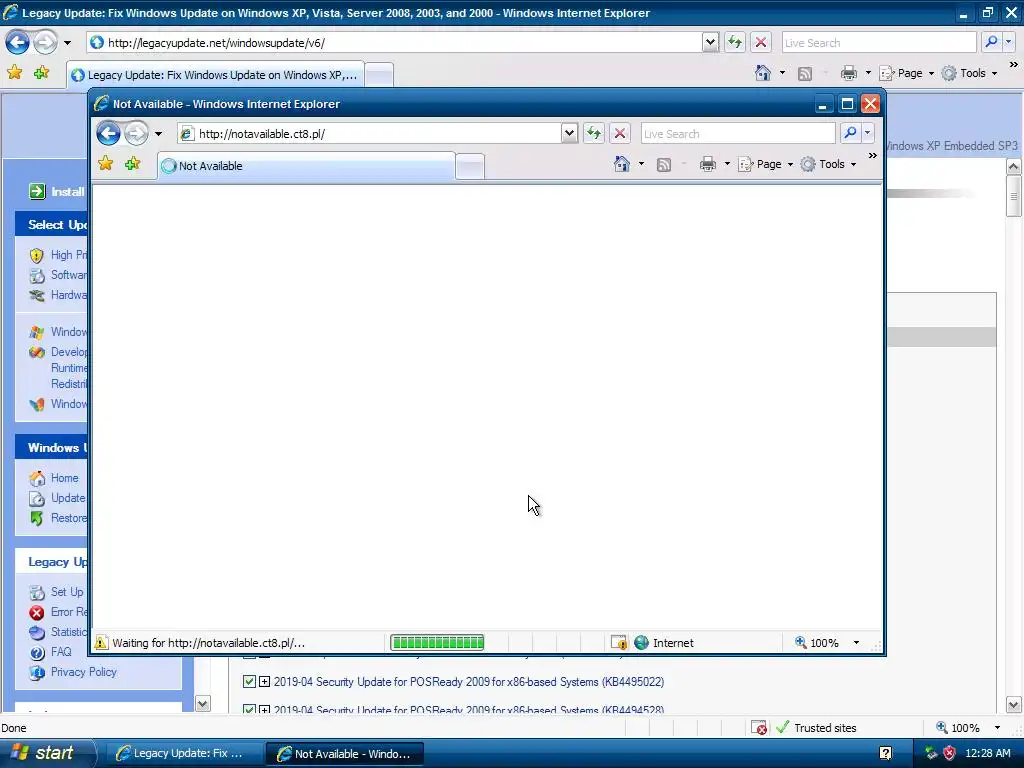Click Forward button in Not Available window
The image size is (1024, 768).
click(x=136, y=134)
